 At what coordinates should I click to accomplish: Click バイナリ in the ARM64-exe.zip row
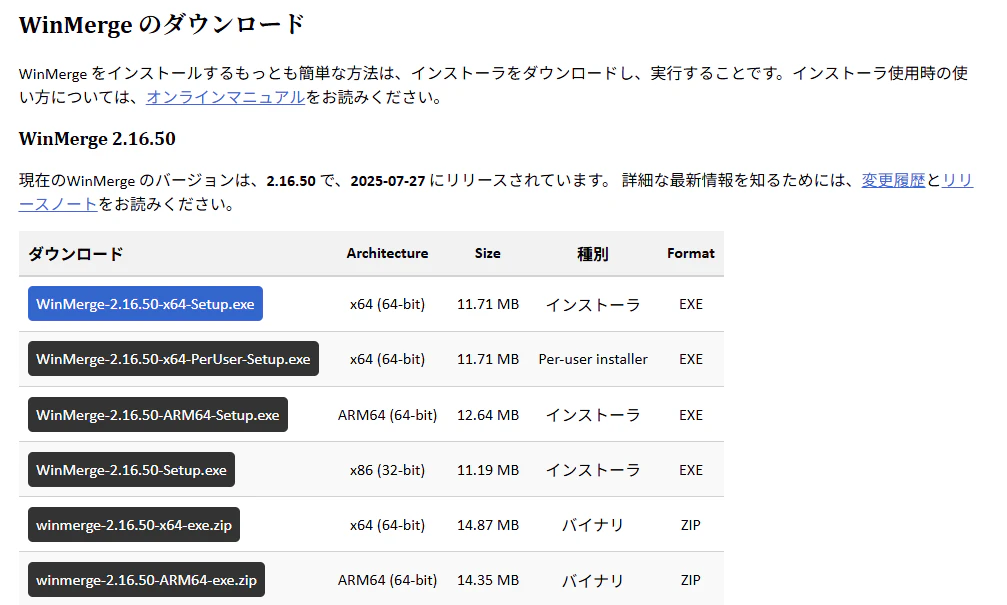pyautogui.click(x=593, y=581)
